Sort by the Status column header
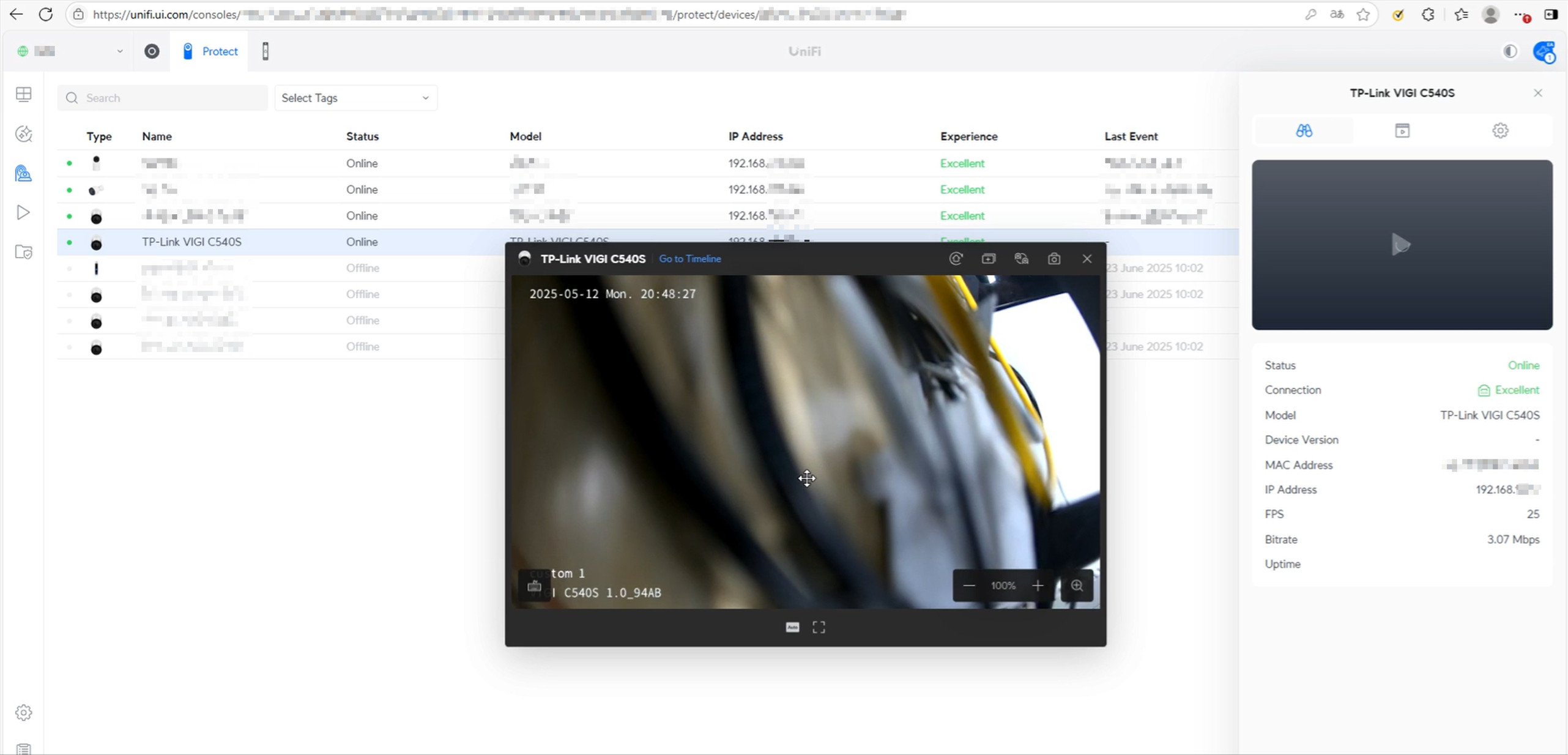 pyautogui.click(x=362, y=136)
